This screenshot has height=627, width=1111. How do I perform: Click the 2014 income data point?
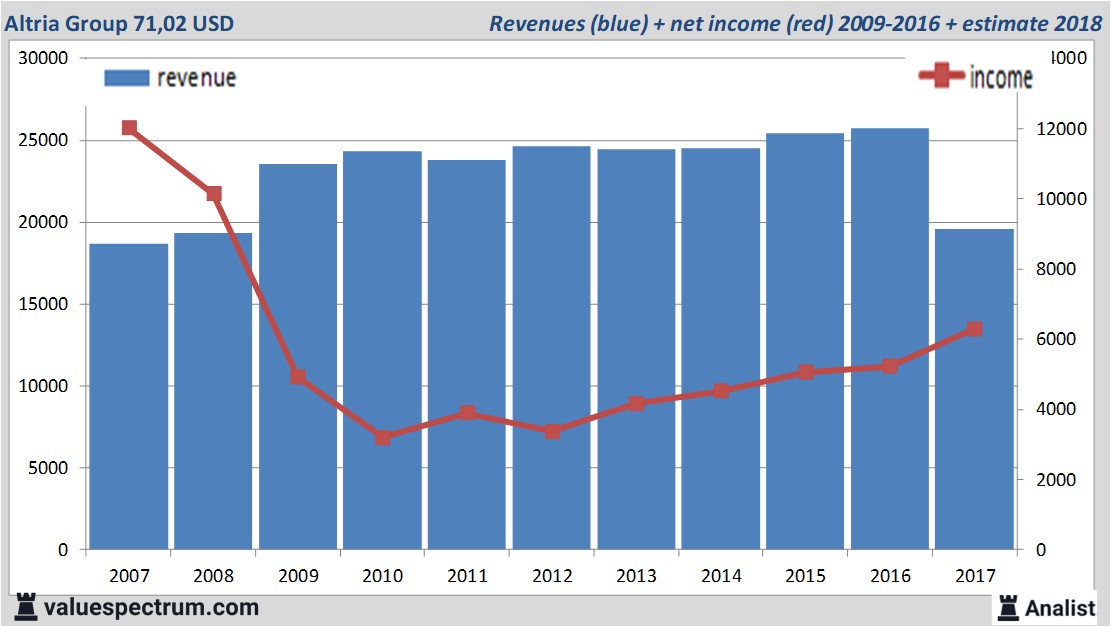[x=721, y=391]
